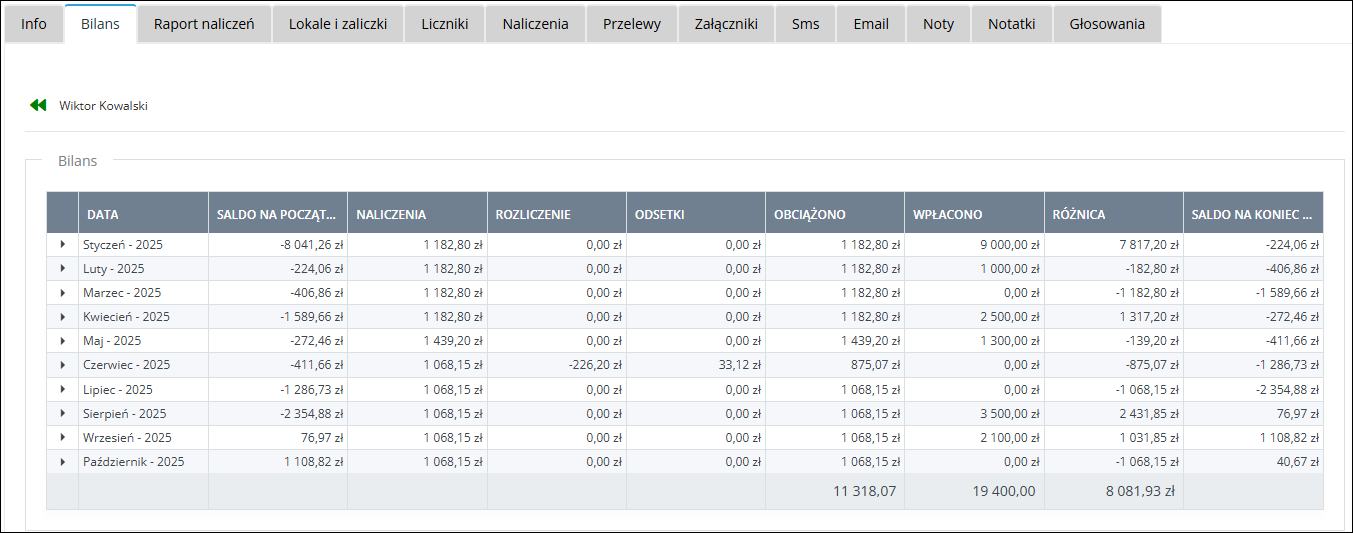Screen dimensions: 1353x533
Task: Go to the Przelewy tab
Action: pyautogui.click(x=631, y=24)
